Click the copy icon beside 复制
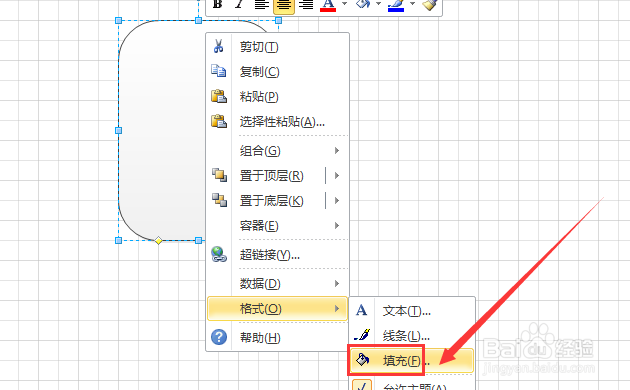 [219, 71]
